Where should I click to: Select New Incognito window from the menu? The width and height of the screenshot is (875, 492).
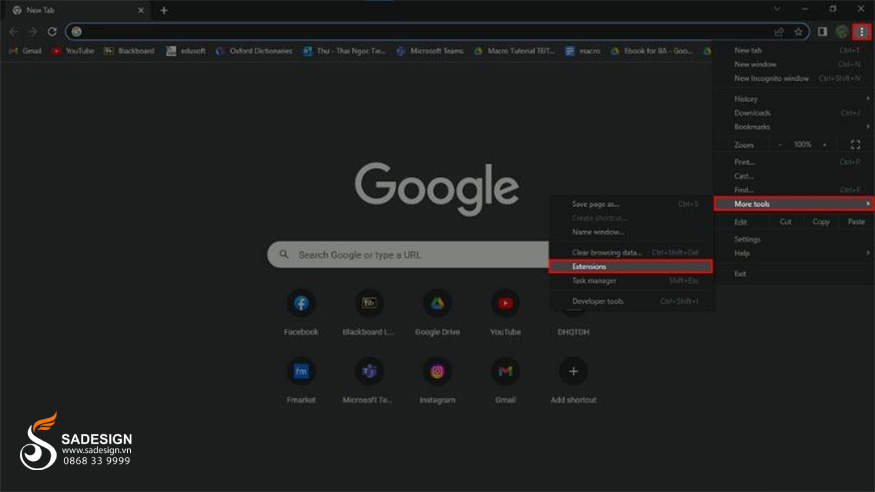pyautogui.click(x=794, y=78)
